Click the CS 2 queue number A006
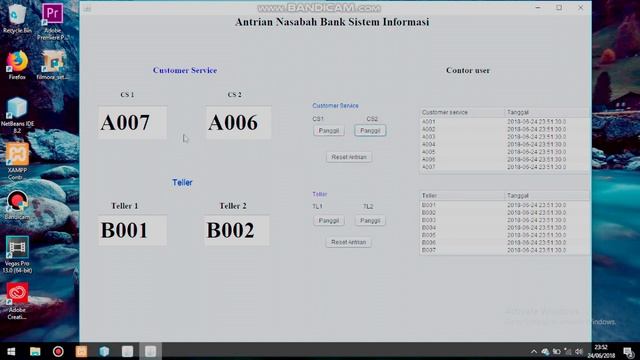Image resolution: width=640 pixels, height=360 pixels. click(238, 123)
